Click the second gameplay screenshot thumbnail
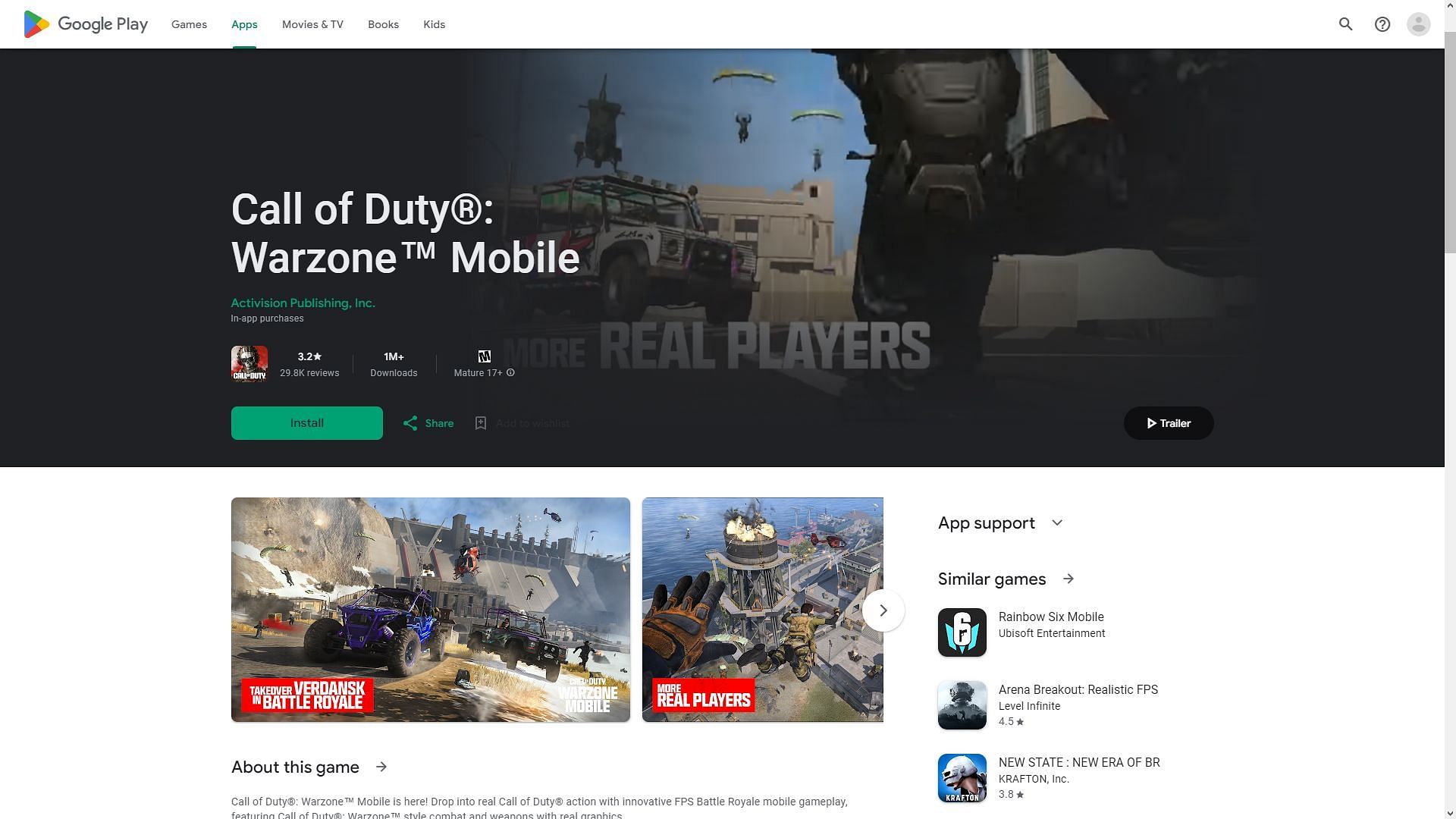1456x819 pixels. (763, 610)
